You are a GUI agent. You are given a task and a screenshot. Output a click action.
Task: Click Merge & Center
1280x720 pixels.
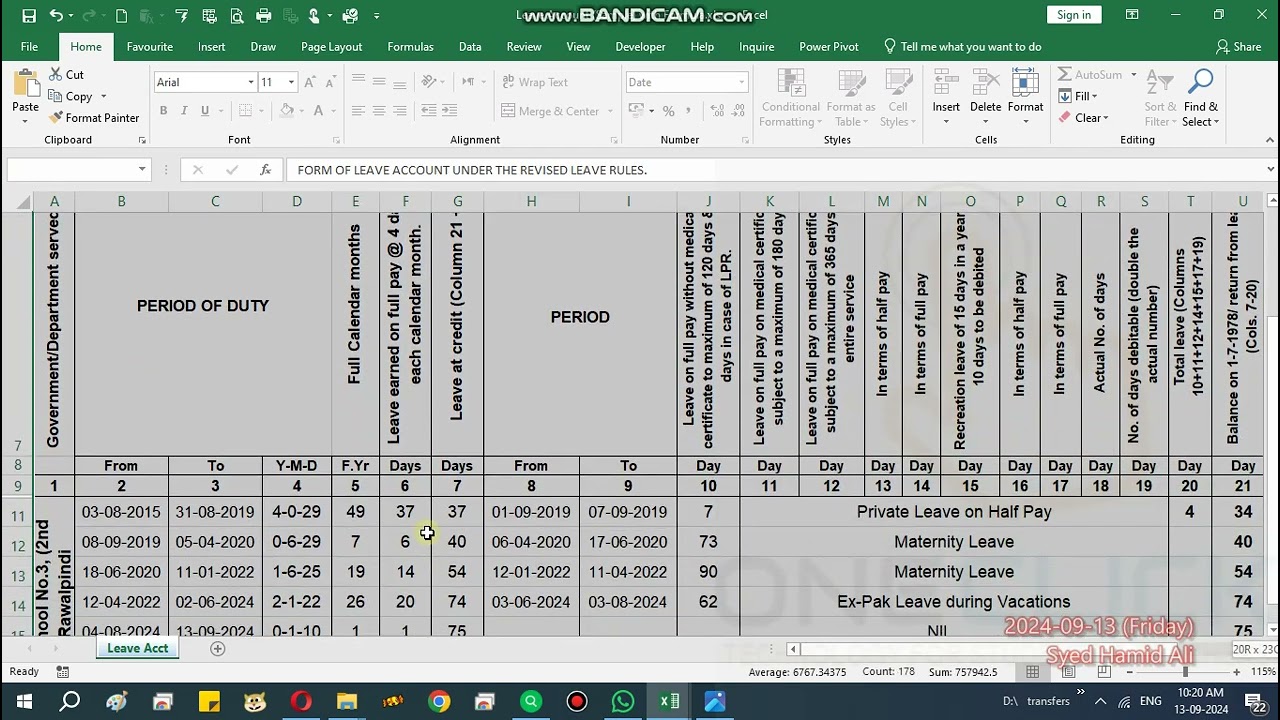(550, 111)
